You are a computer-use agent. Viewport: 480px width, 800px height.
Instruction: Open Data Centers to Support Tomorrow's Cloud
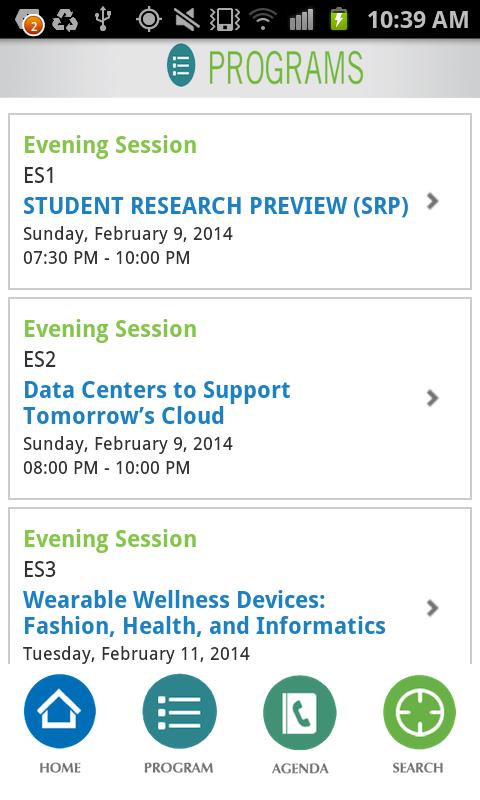(157, 403)
